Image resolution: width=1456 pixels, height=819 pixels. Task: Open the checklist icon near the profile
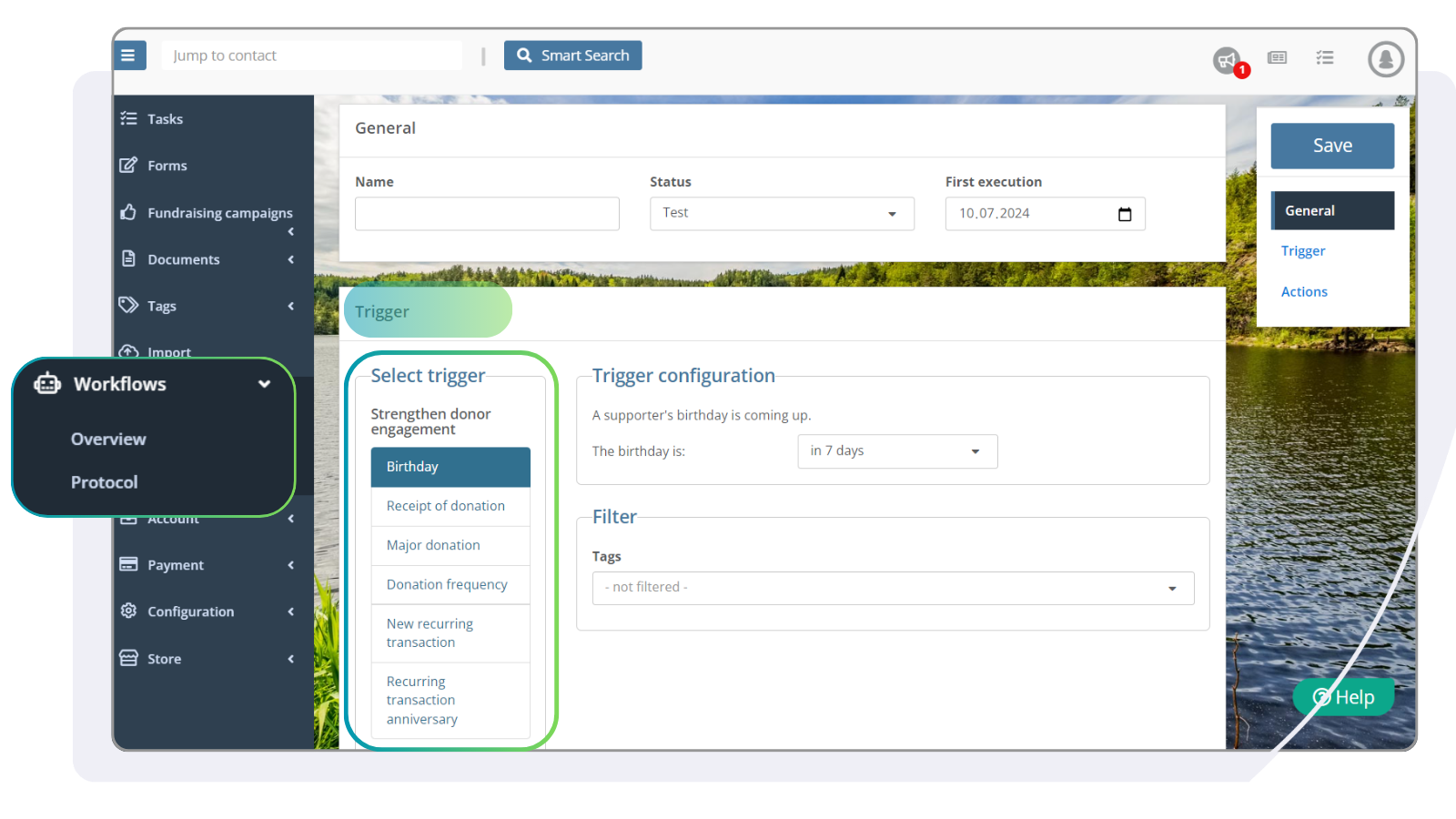1324,57
